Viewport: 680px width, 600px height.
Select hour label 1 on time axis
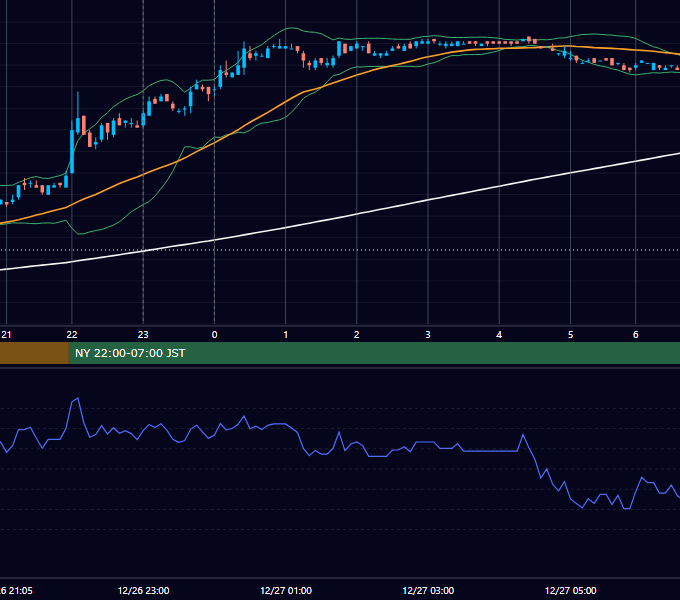click(285, 335)
